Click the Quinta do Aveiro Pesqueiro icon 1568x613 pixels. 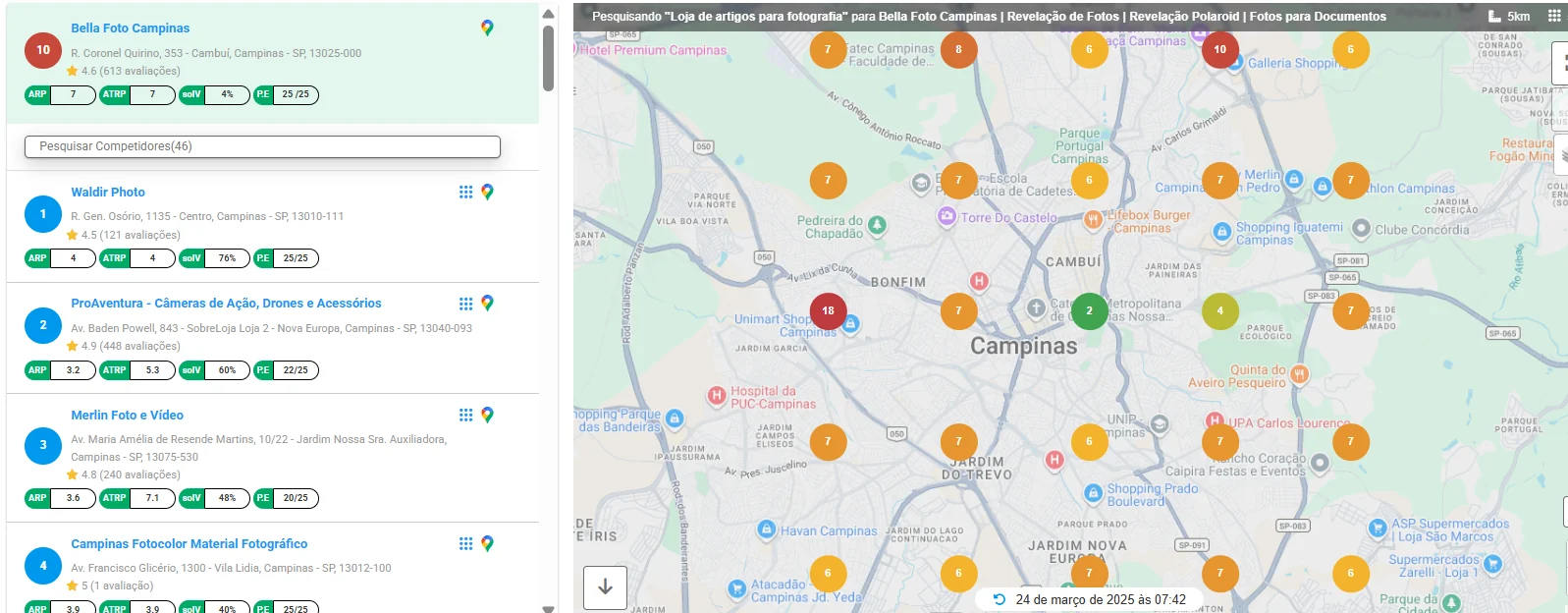(1299, 373)
